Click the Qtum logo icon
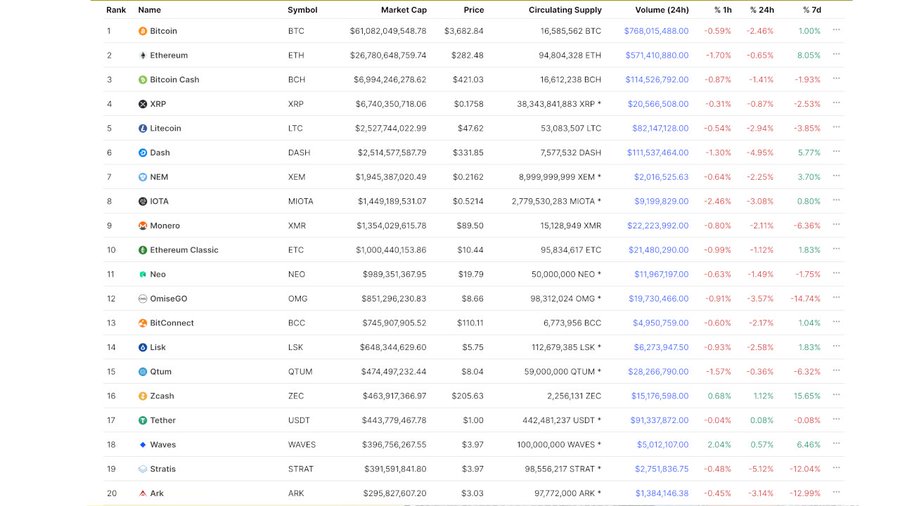Viewport: 900px width, 506px height. [142, 372]
